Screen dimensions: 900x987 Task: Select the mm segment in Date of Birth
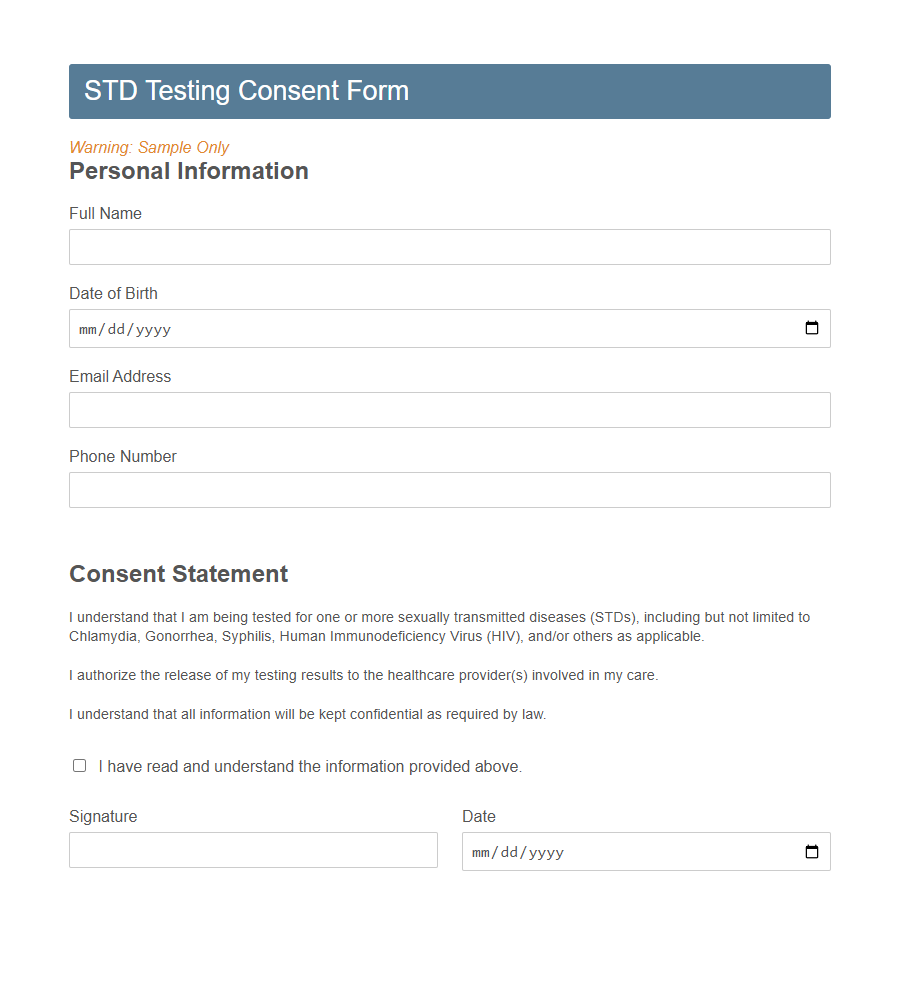click(x=90, y=328)
